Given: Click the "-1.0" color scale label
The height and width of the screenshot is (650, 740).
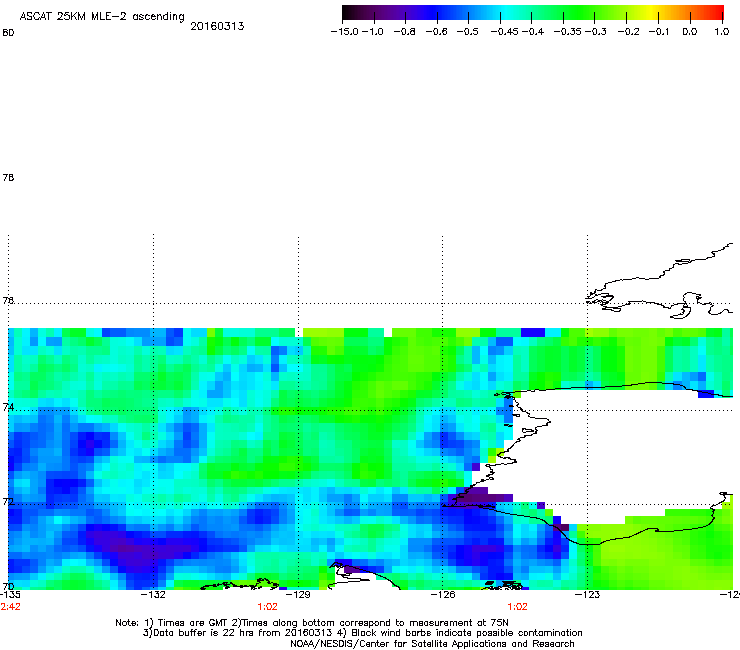Looking at the screenshot, I should tap(372, 32).
